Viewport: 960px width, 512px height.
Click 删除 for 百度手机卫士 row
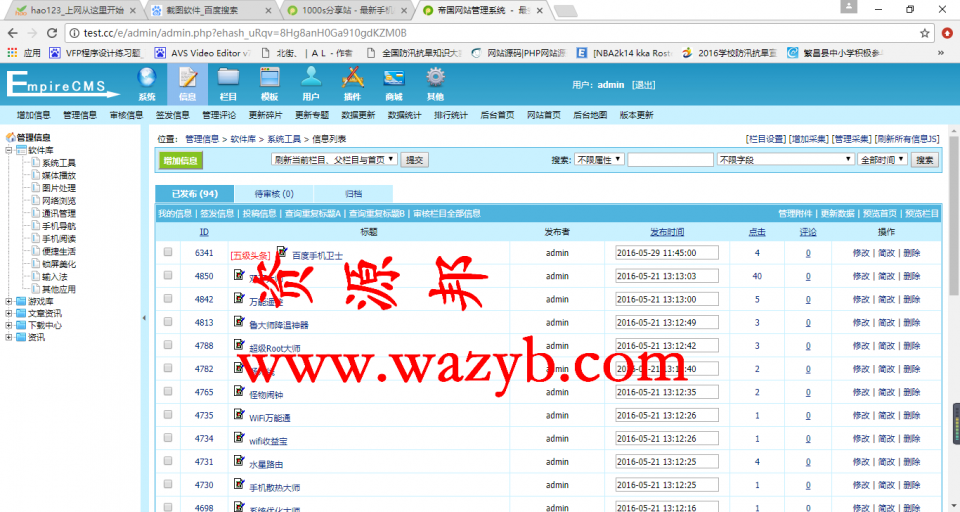pos(912,252)
